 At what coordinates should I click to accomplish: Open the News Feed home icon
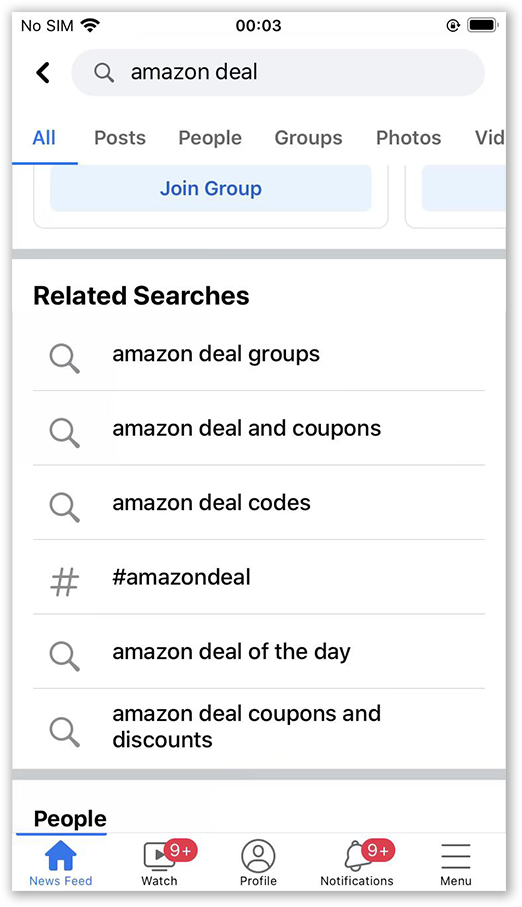click(x=61, y=856)
